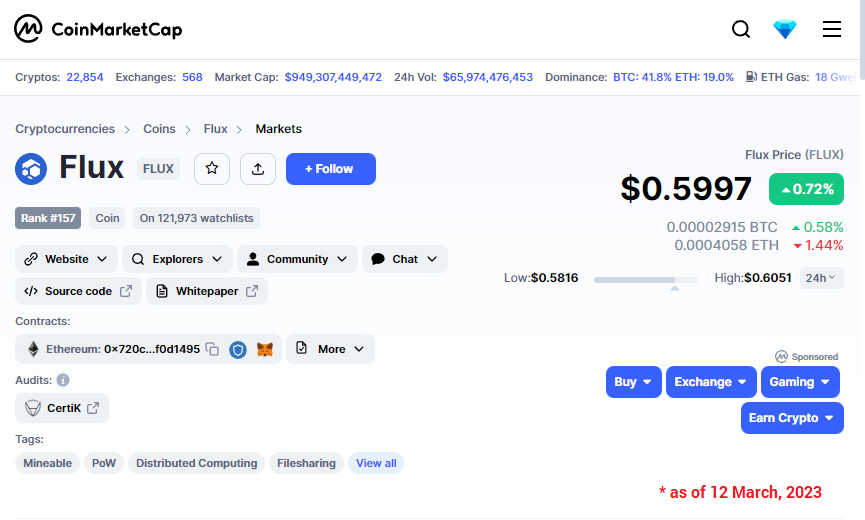This screenshot has height=520, width=865.
Task: Click the Cryptos count 22,854
Action: [84, 77]
